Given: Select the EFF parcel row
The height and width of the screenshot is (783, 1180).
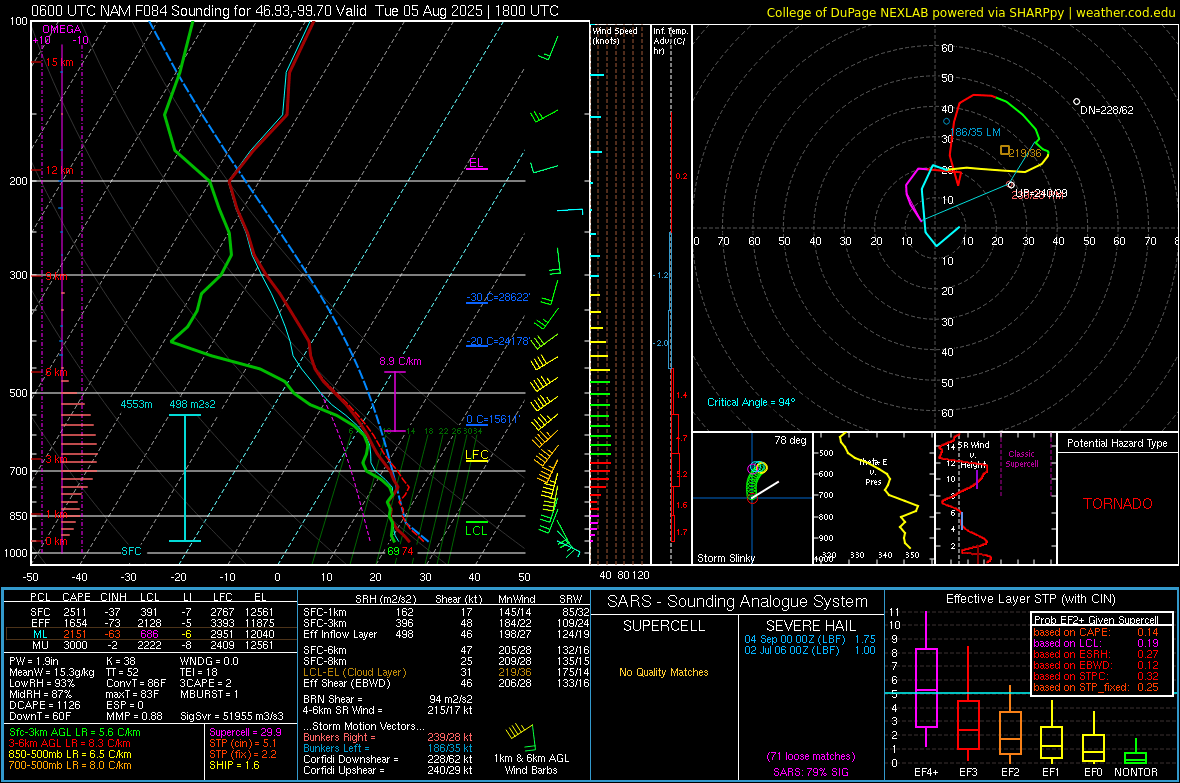Looking at the screenshot, I should coord(151,623).
